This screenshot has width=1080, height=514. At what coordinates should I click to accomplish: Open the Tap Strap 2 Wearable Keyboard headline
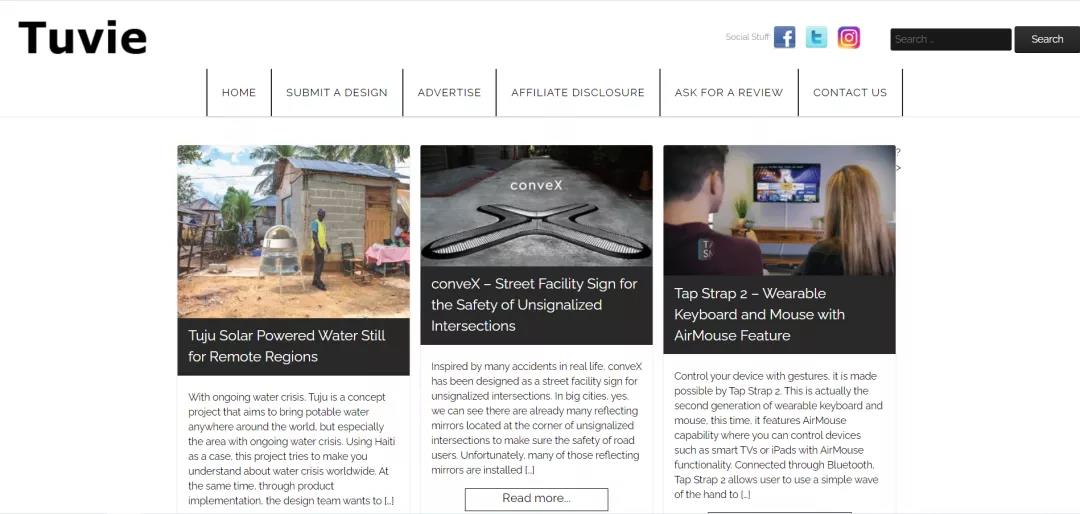click(x=760, y=314)
